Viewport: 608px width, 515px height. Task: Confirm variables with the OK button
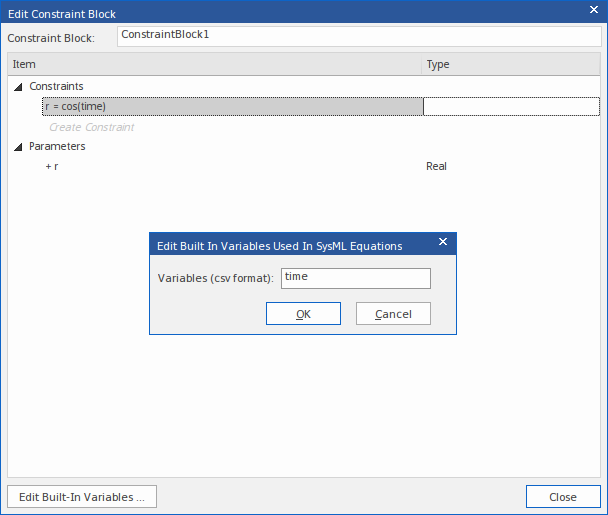(x=303, y=314)
